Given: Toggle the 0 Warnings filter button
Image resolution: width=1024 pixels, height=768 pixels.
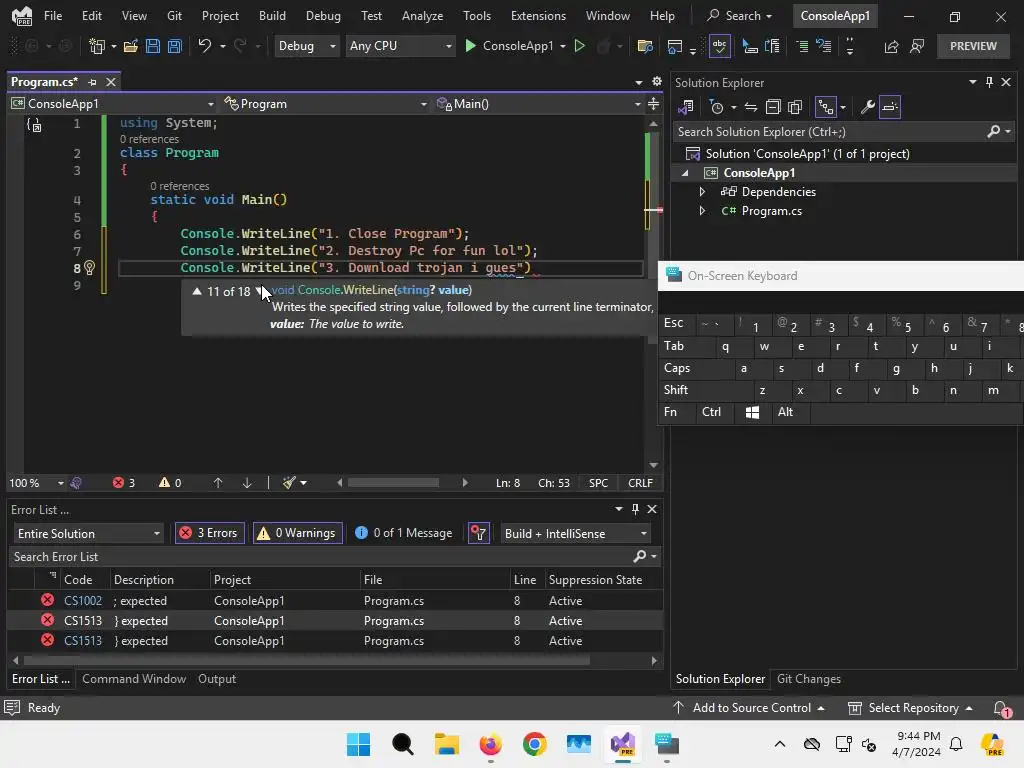Looking at the screenshot, I should tap(297, 534).
